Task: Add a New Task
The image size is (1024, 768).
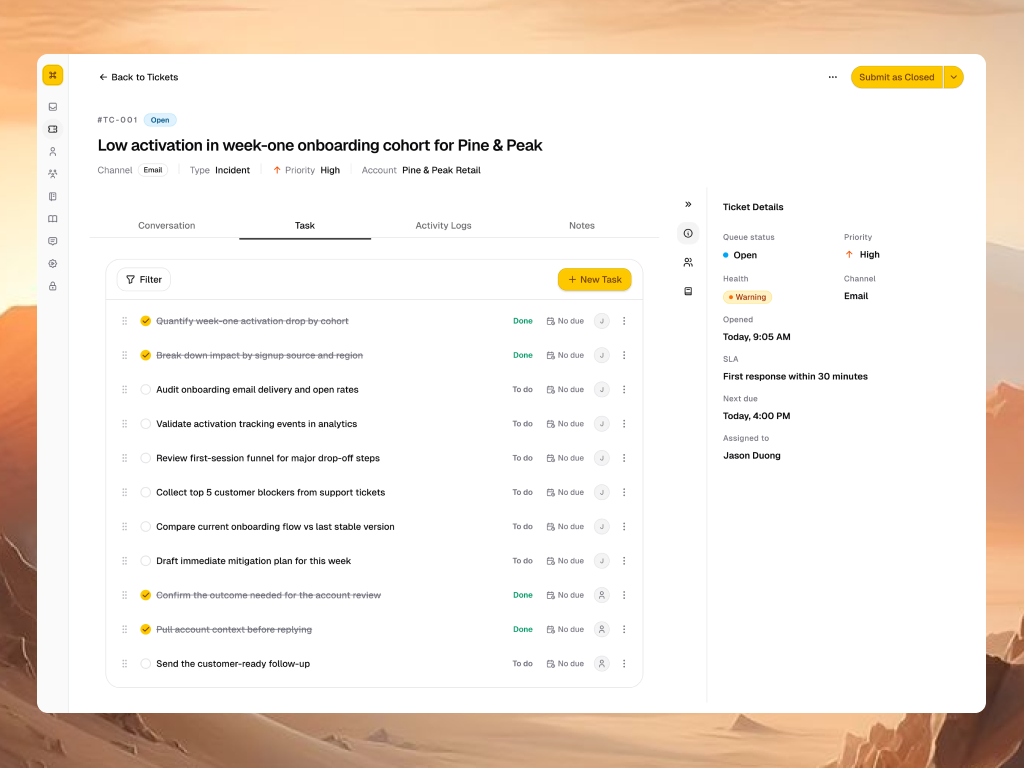Action: [595, 280]
